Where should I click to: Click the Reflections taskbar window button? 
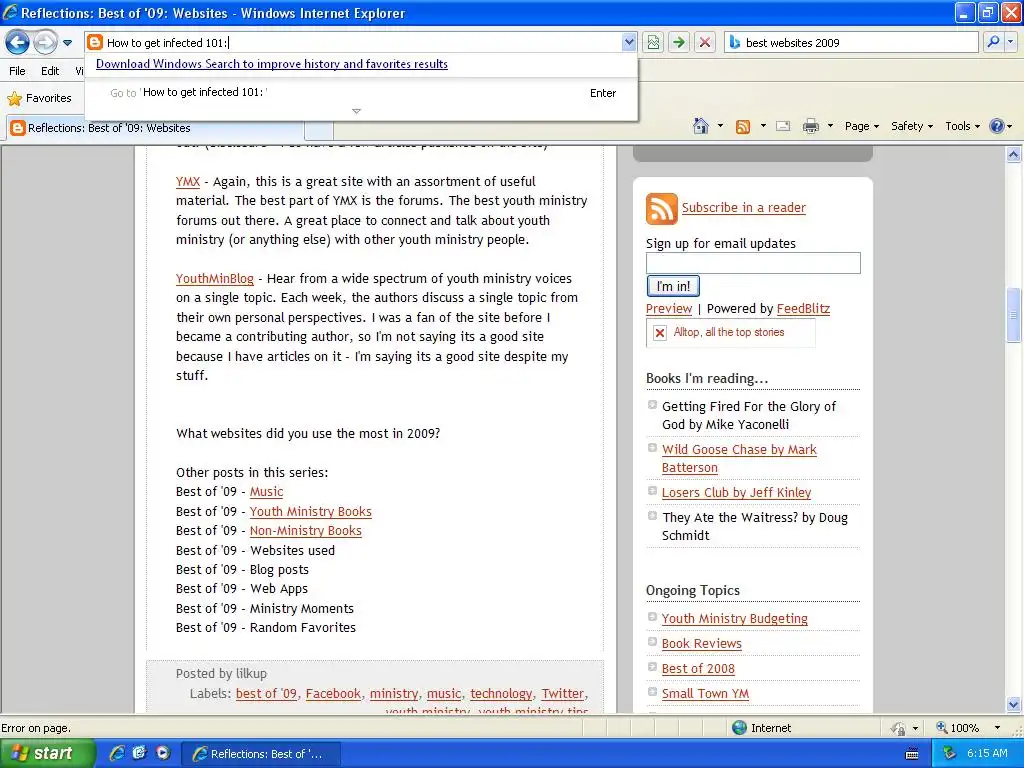[x=260, y=754]
